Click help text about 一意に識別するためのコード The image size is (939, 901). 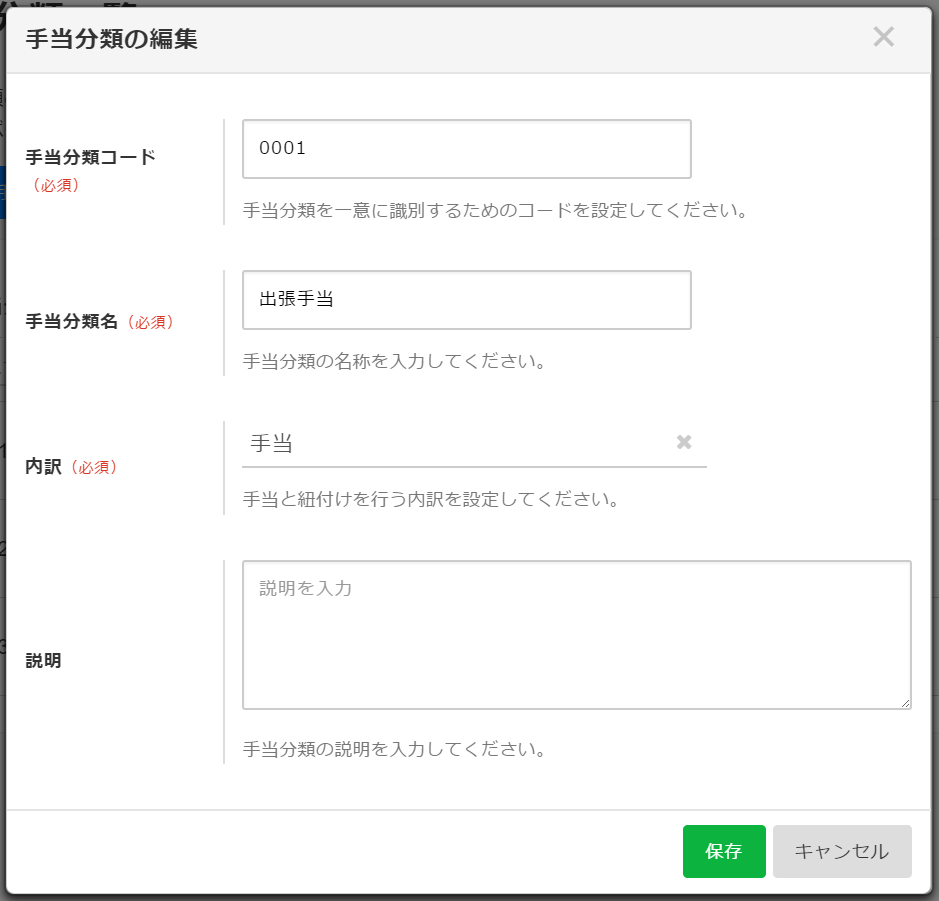pyautogui.click(x=495, y=211)
